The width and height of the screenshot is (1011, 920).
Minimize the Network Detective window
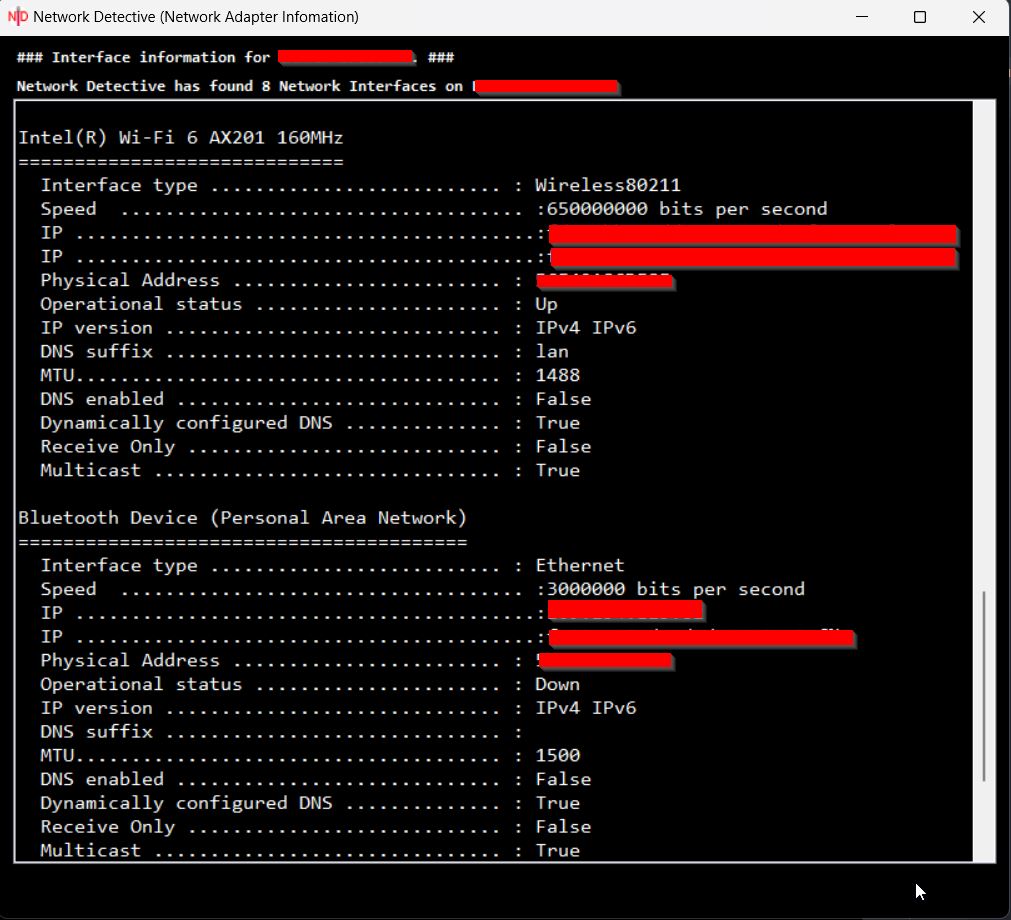(861, 17)
